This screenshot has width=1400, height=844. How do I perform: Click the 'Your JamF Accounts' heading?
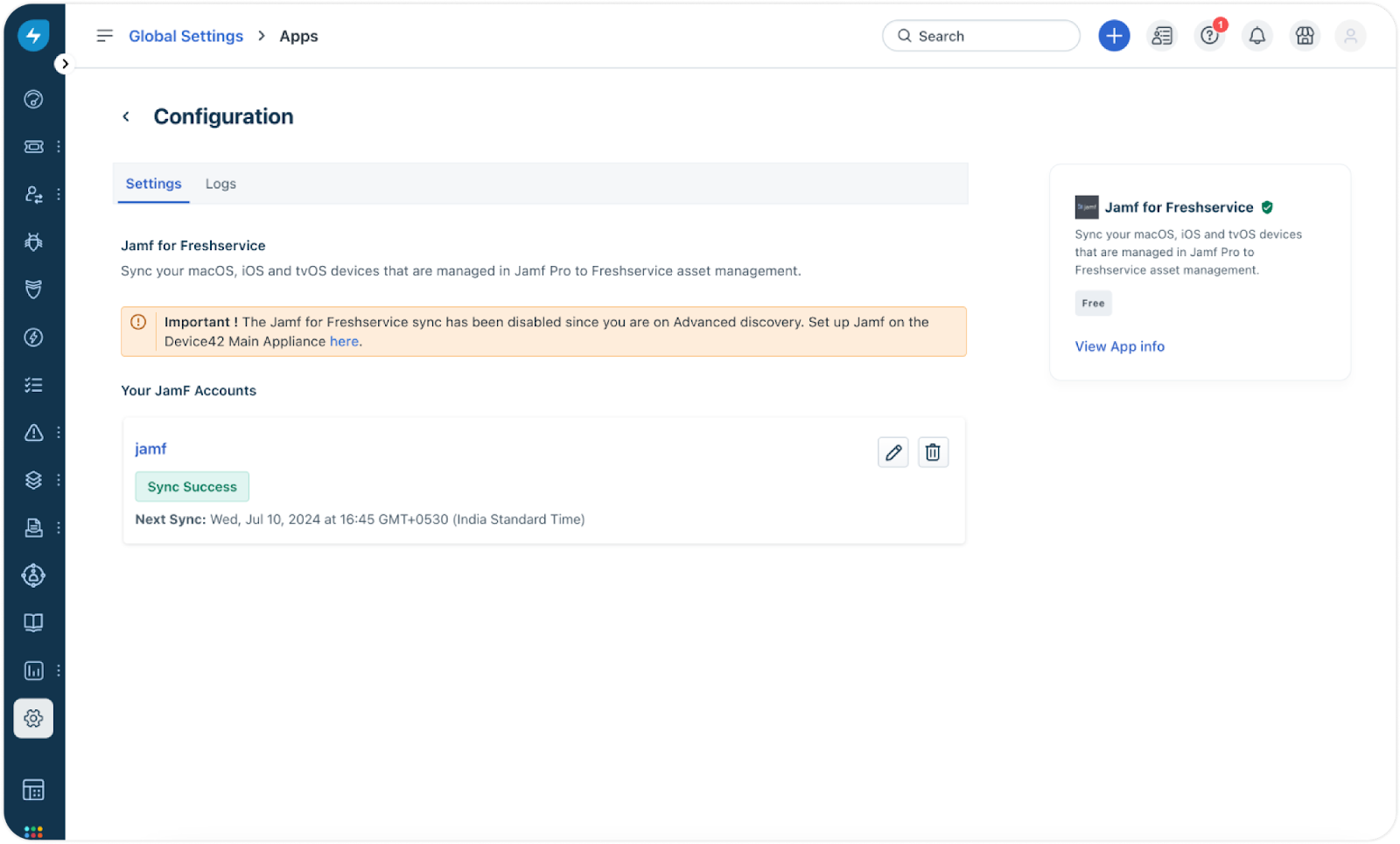(x=188, y=391)
